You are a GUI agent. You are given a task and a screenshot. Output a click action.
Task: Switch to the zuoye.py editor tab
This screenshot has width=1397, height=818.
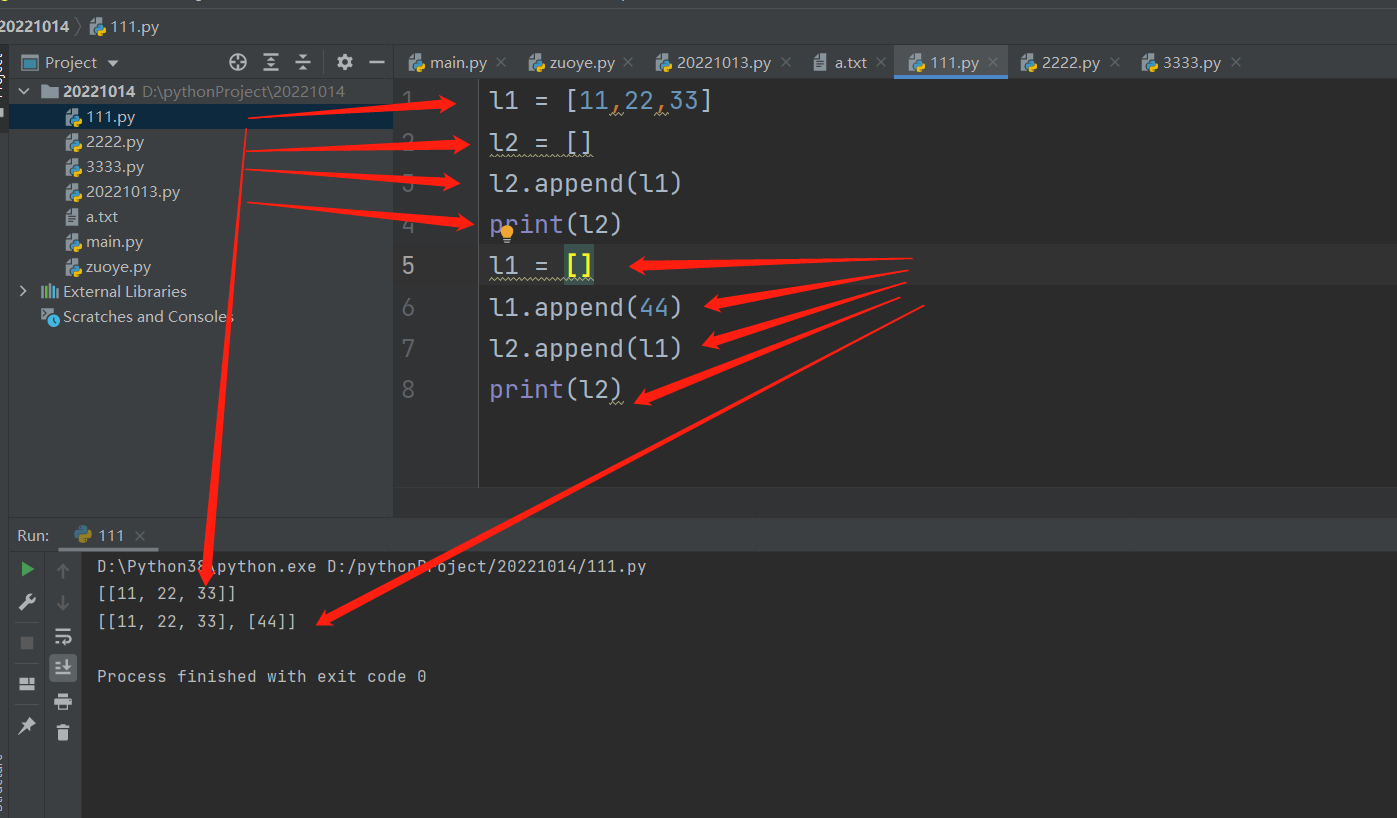(571, 62)
